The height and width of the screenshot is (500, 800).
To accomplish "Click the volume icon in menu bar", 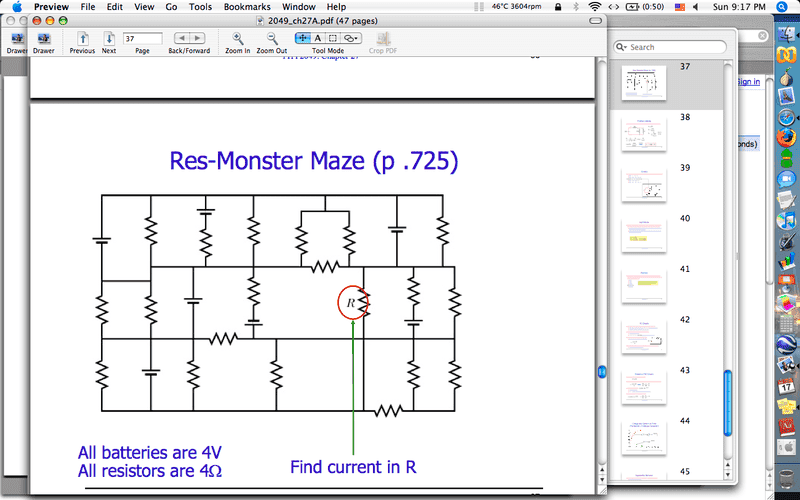I will [695, 7].
